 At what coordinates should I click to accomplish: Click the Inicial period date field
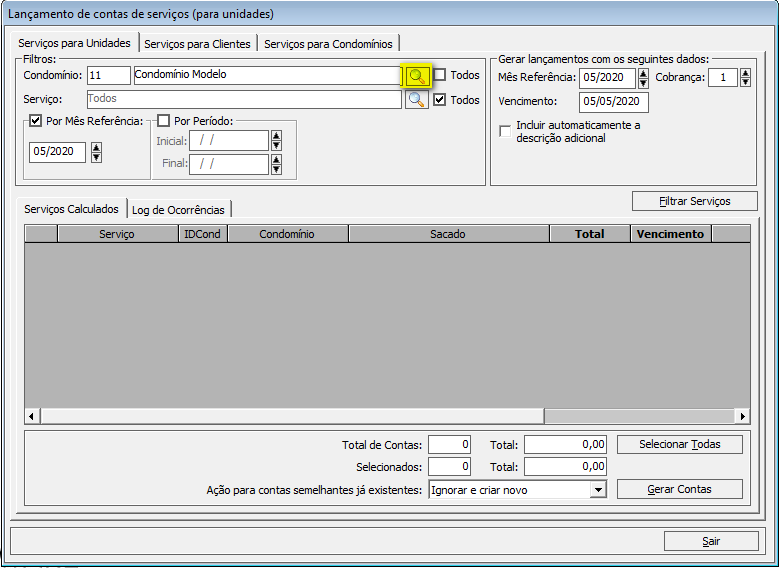(x=229, y=141)
